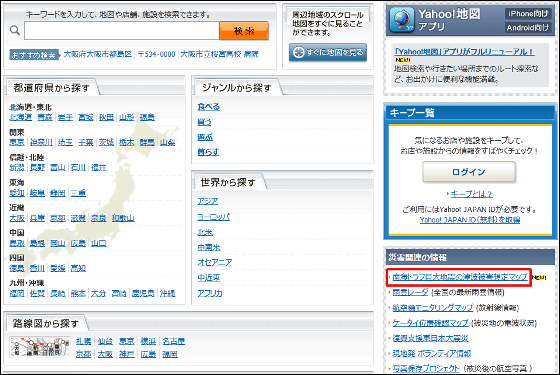Click the orange 検索 button
This screenshot has width=560, height=375.
[244, 31]
